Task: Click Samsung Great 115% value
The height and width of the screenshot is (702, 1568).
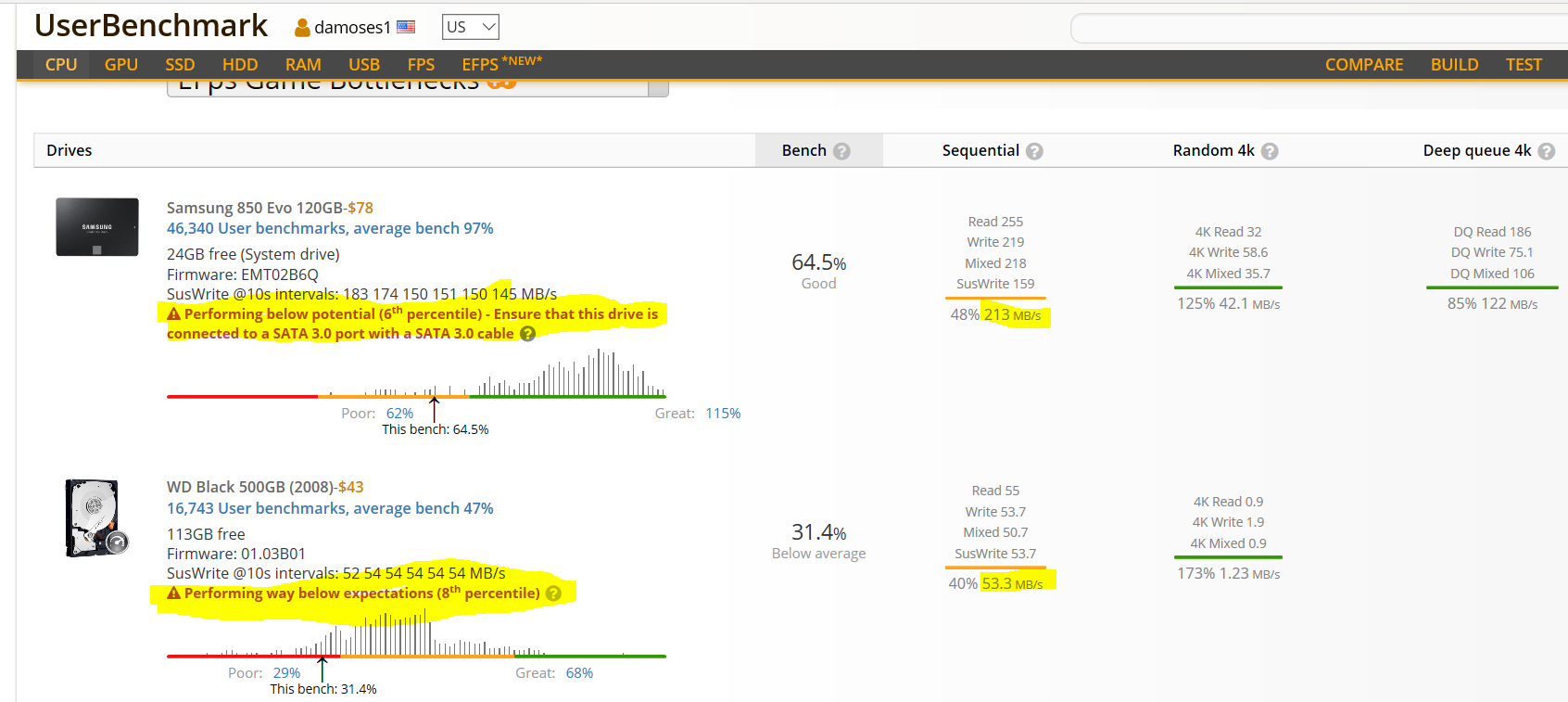Action: (723, 414)
